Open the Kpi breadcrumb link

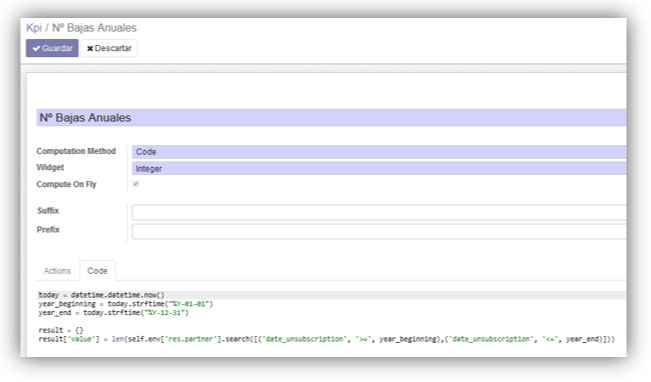point(34,28)
